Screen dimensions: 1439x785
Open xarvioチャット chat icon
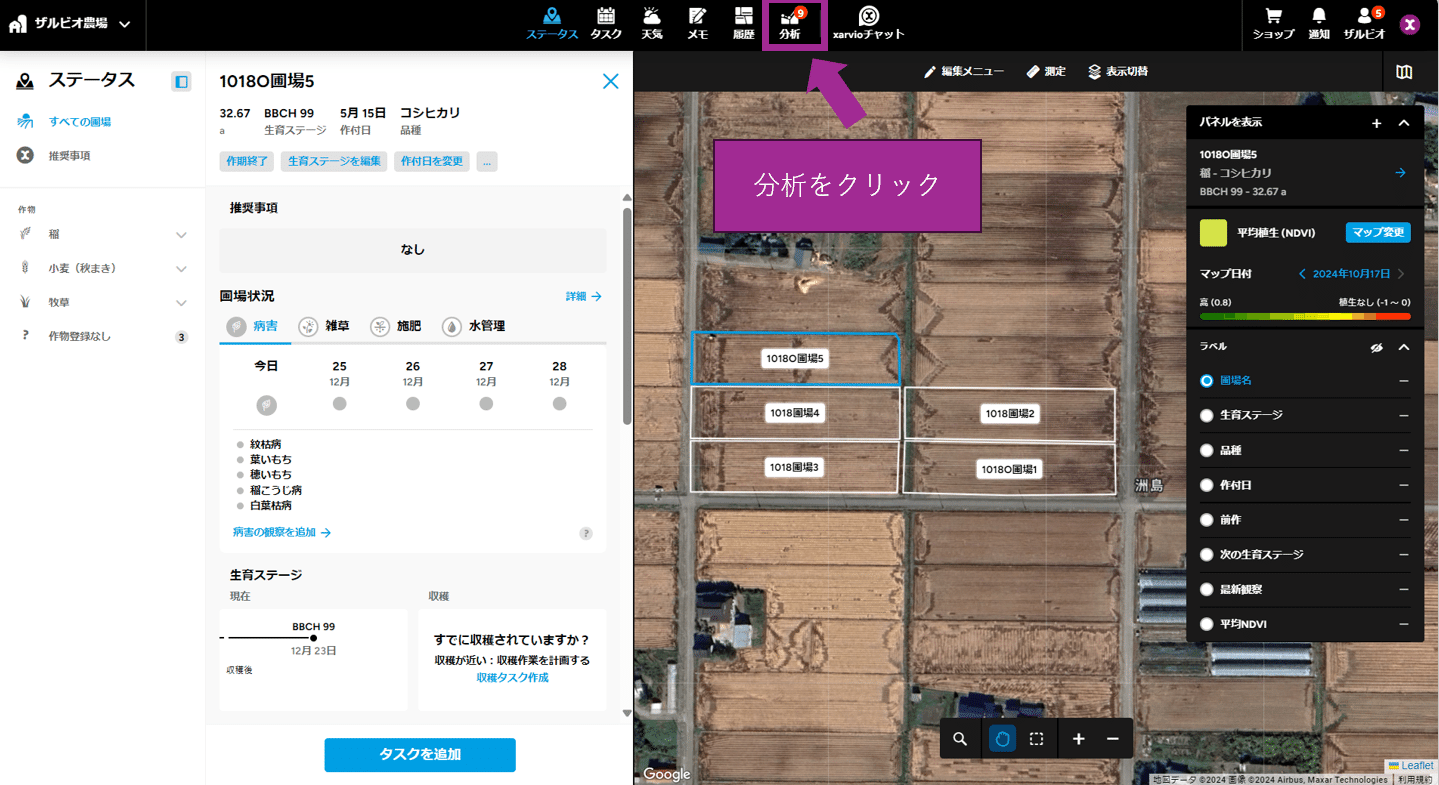click(x=869, y=23)
